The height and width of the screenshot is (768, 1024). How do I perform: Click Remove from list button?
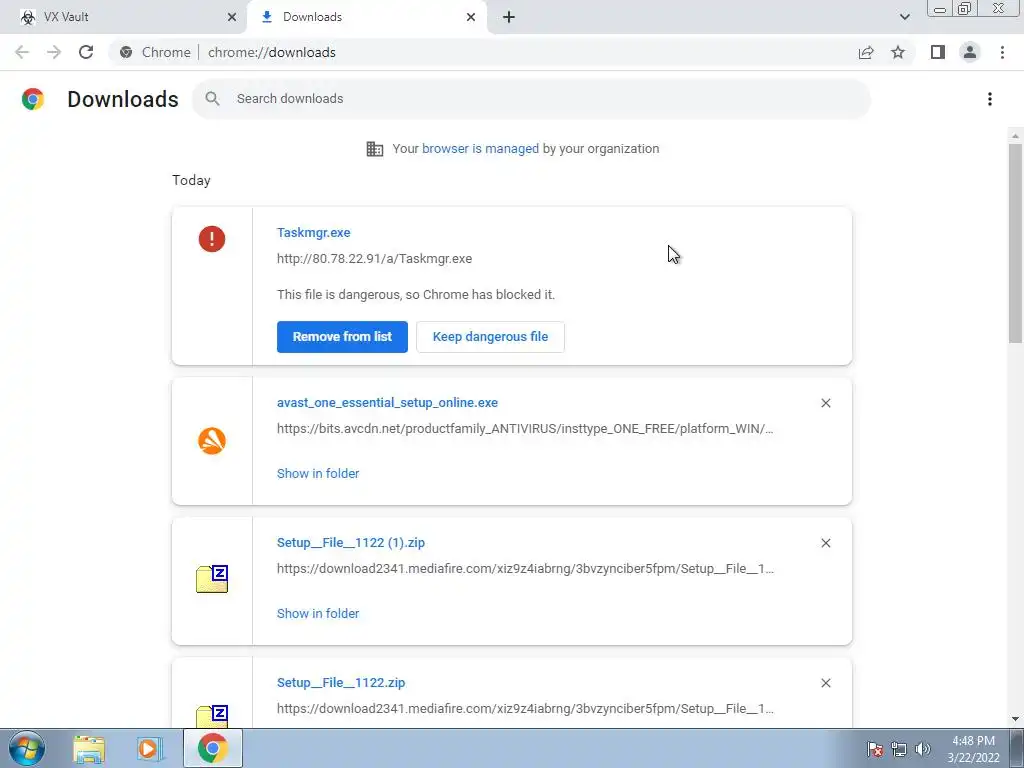(x=342, y=337)
